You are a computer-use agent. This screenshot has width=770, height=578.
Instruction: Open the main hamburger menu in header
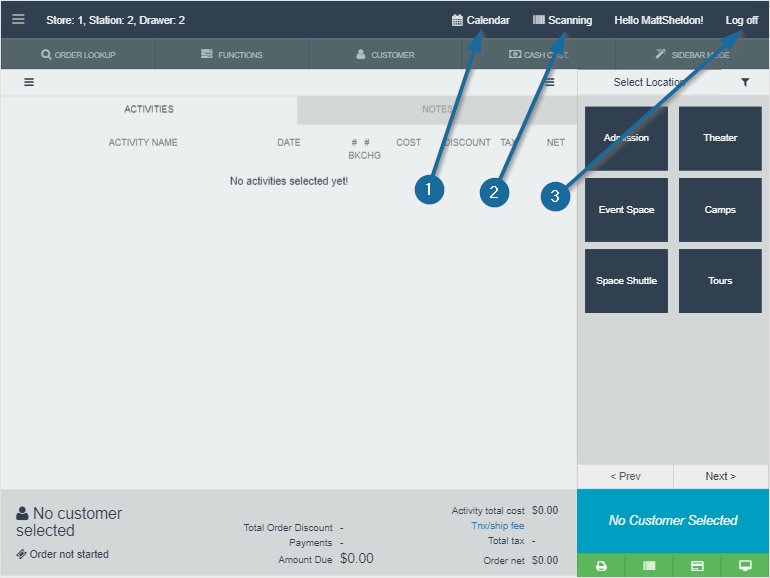18,20
